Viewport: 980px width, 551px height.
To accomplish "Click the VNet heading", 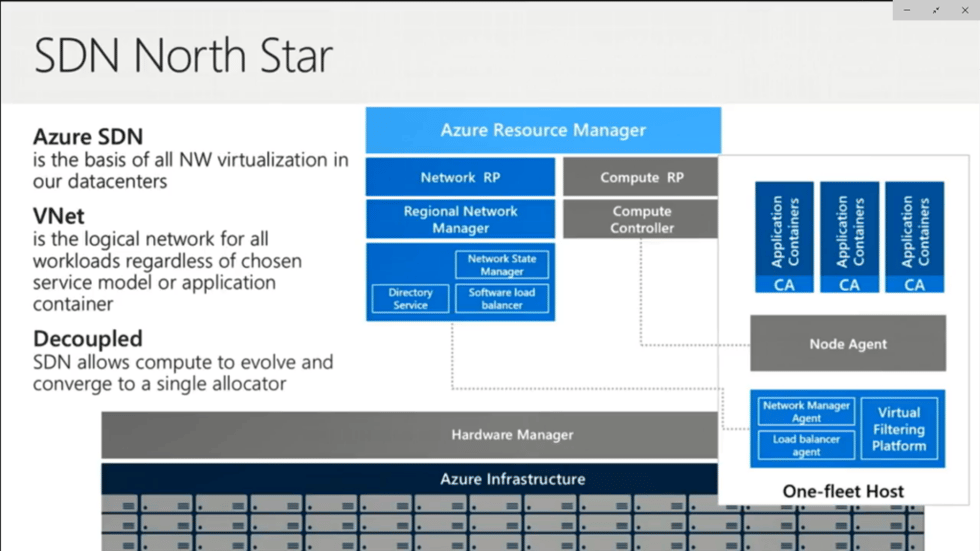I will pyautogui.click(x=59, y=216).
